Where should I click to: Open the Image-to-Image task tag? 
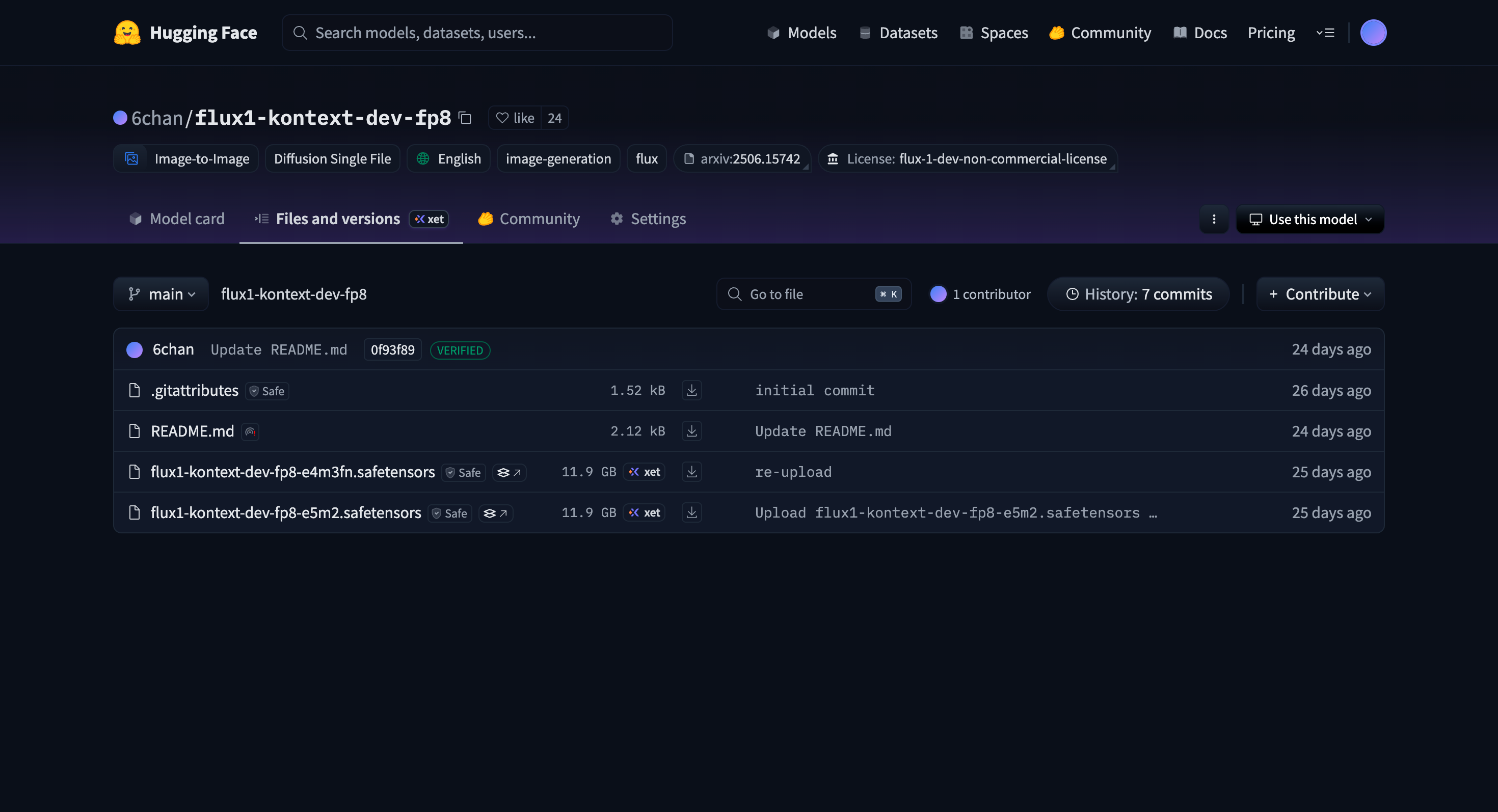click(x=186, y=158)
